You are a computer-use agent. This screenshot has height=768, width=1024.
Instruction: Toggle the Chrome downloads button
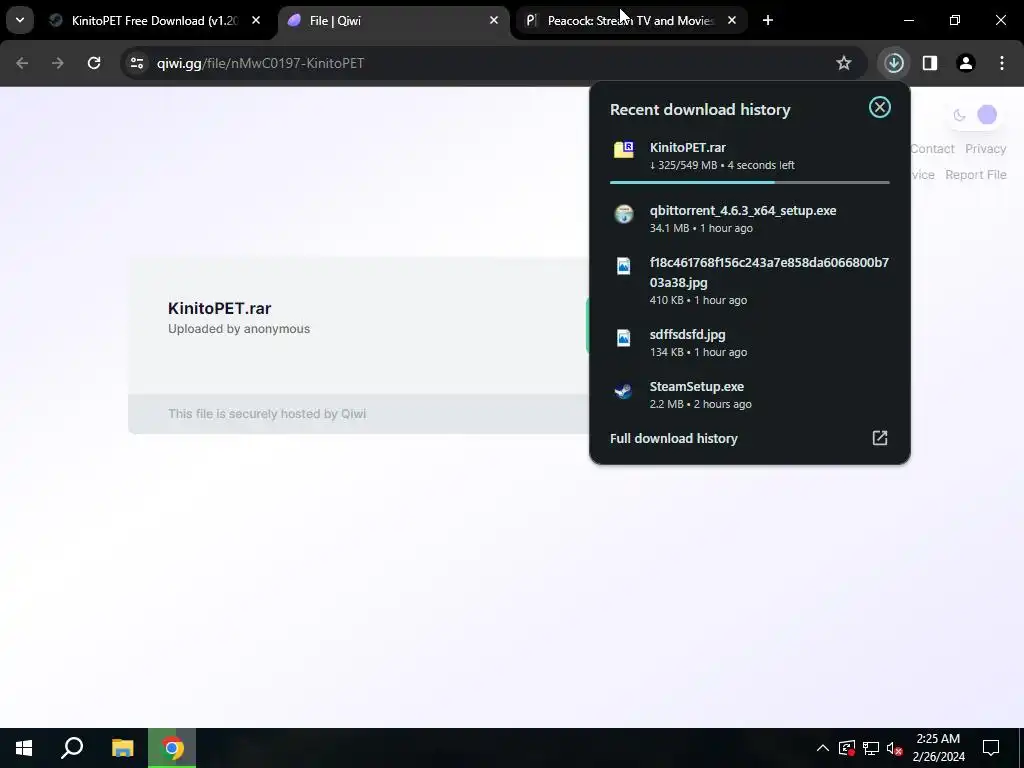tap(894, 63)
